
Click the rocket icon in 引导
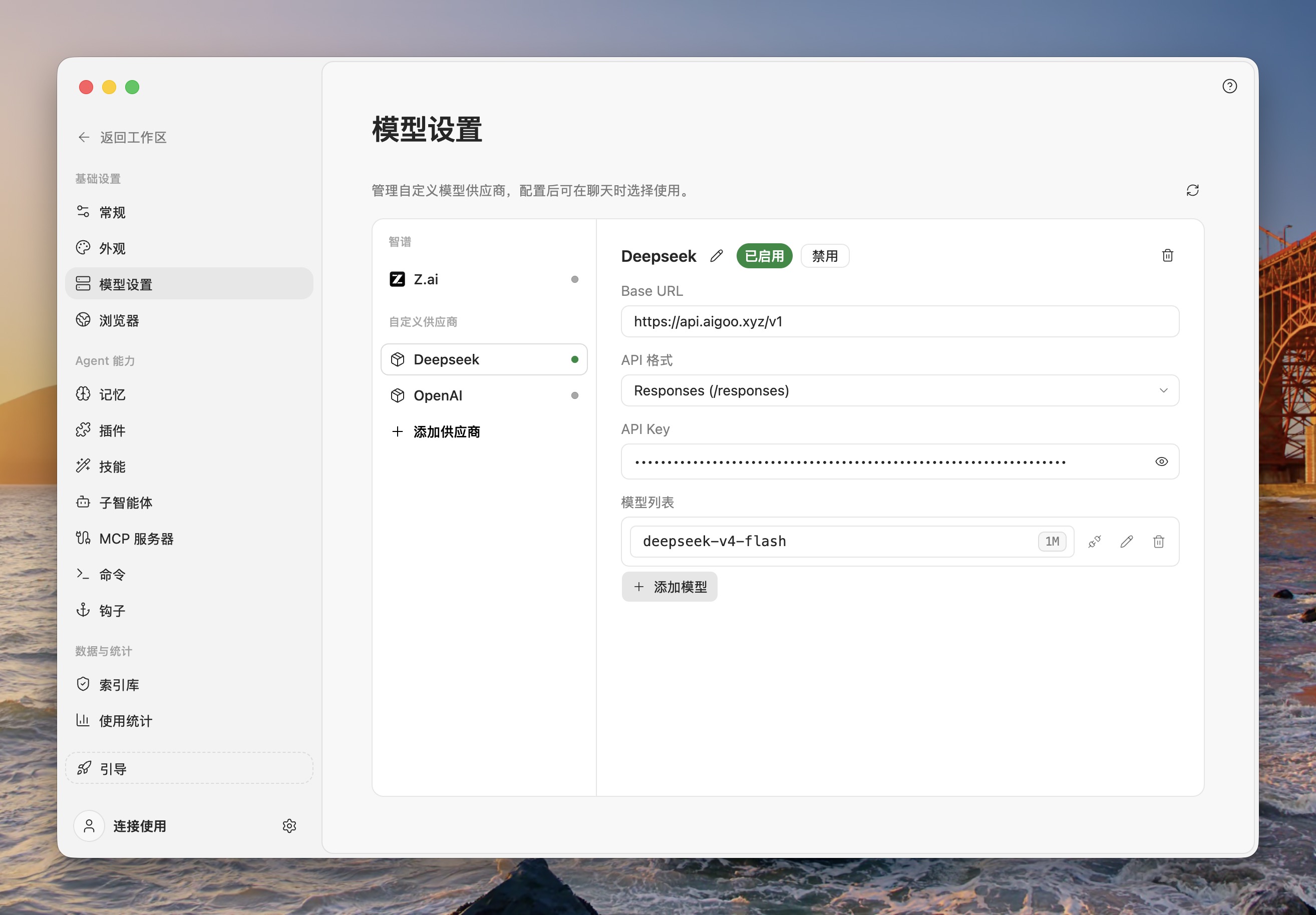[x=84, y=768]
